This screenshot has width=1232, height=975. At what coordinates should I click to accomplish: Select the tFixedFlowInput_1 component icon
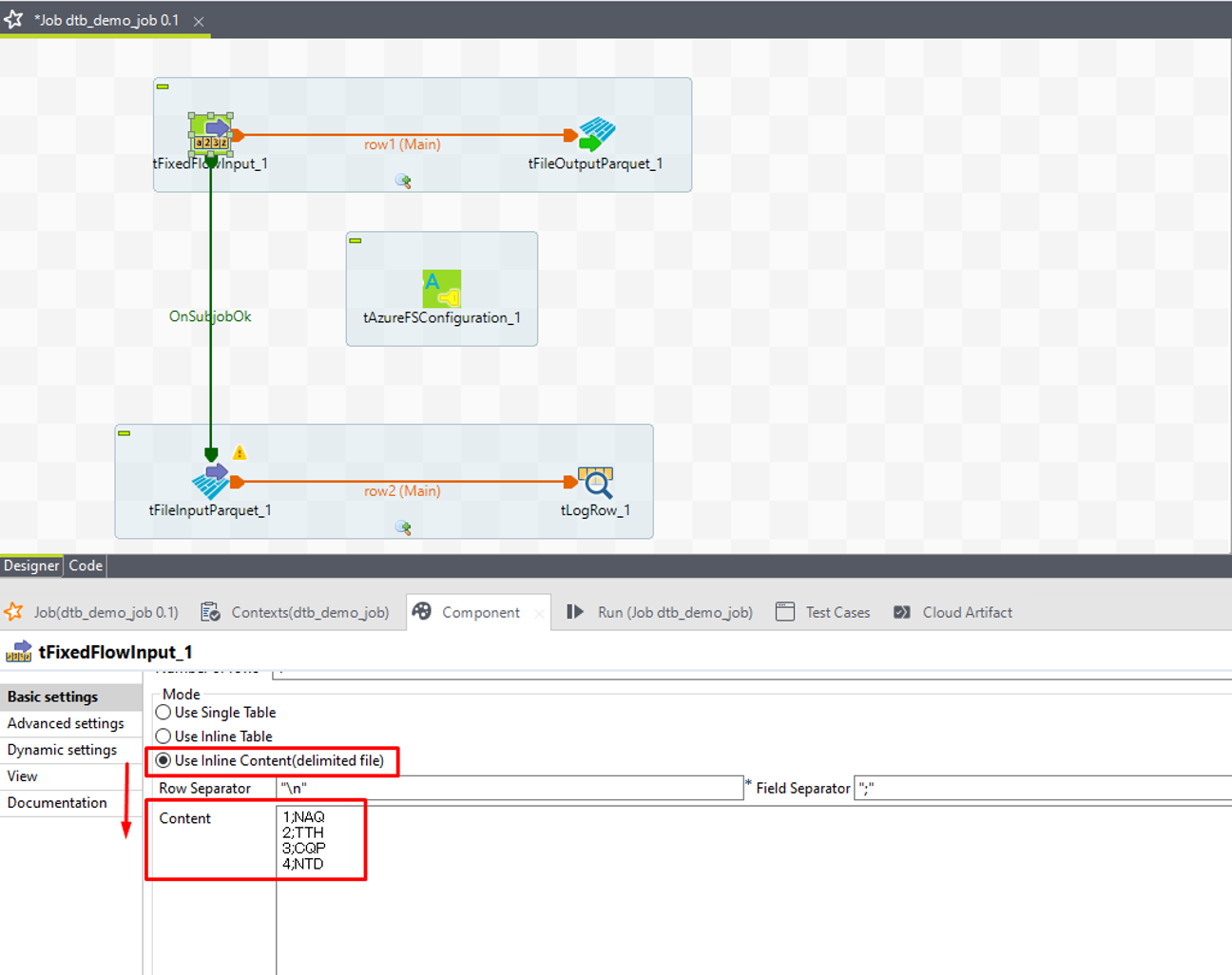tap(211, 134)
